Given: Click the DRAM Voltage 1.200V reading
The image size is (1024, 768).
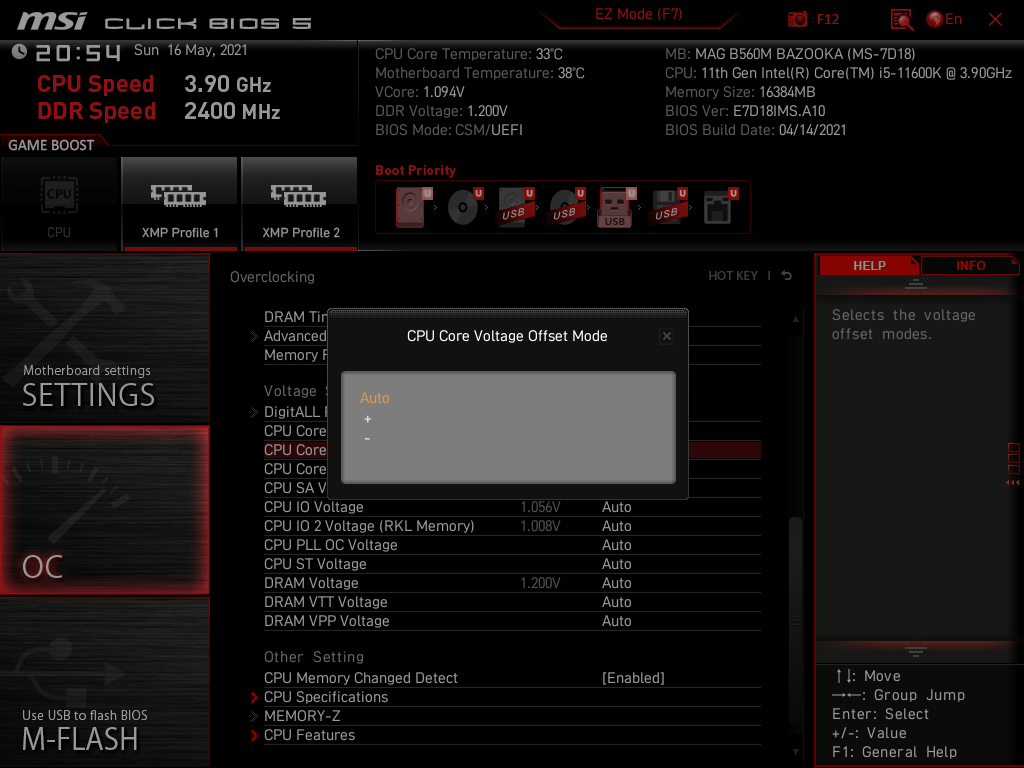Looking at the screenshot, I should click(x=540, y=583).
